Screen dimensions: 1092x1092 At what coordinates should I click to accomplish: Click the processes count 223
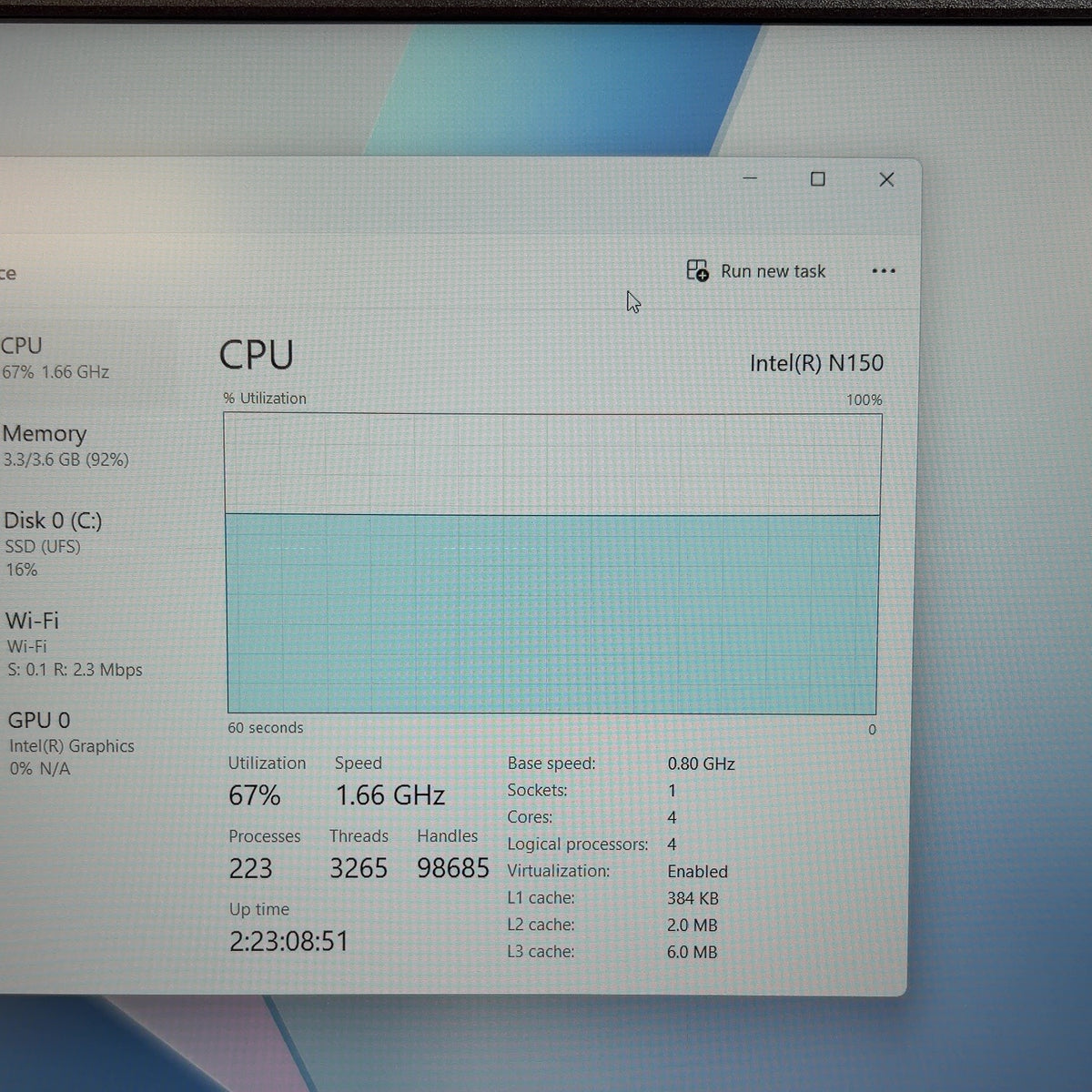(250, 869)
